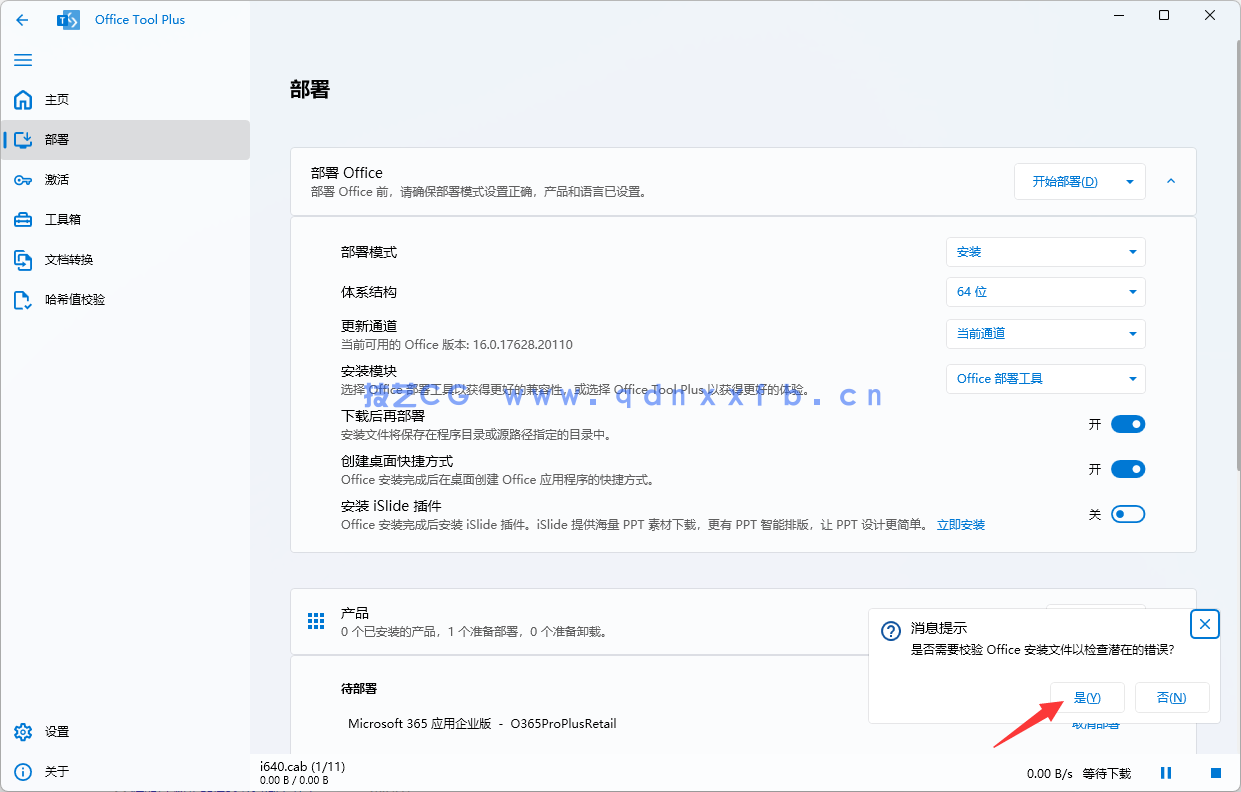This screenshot has height=792, width=1241.
Task: Turn off 下载后再部署 switch
Action: tap(1127, 423)
